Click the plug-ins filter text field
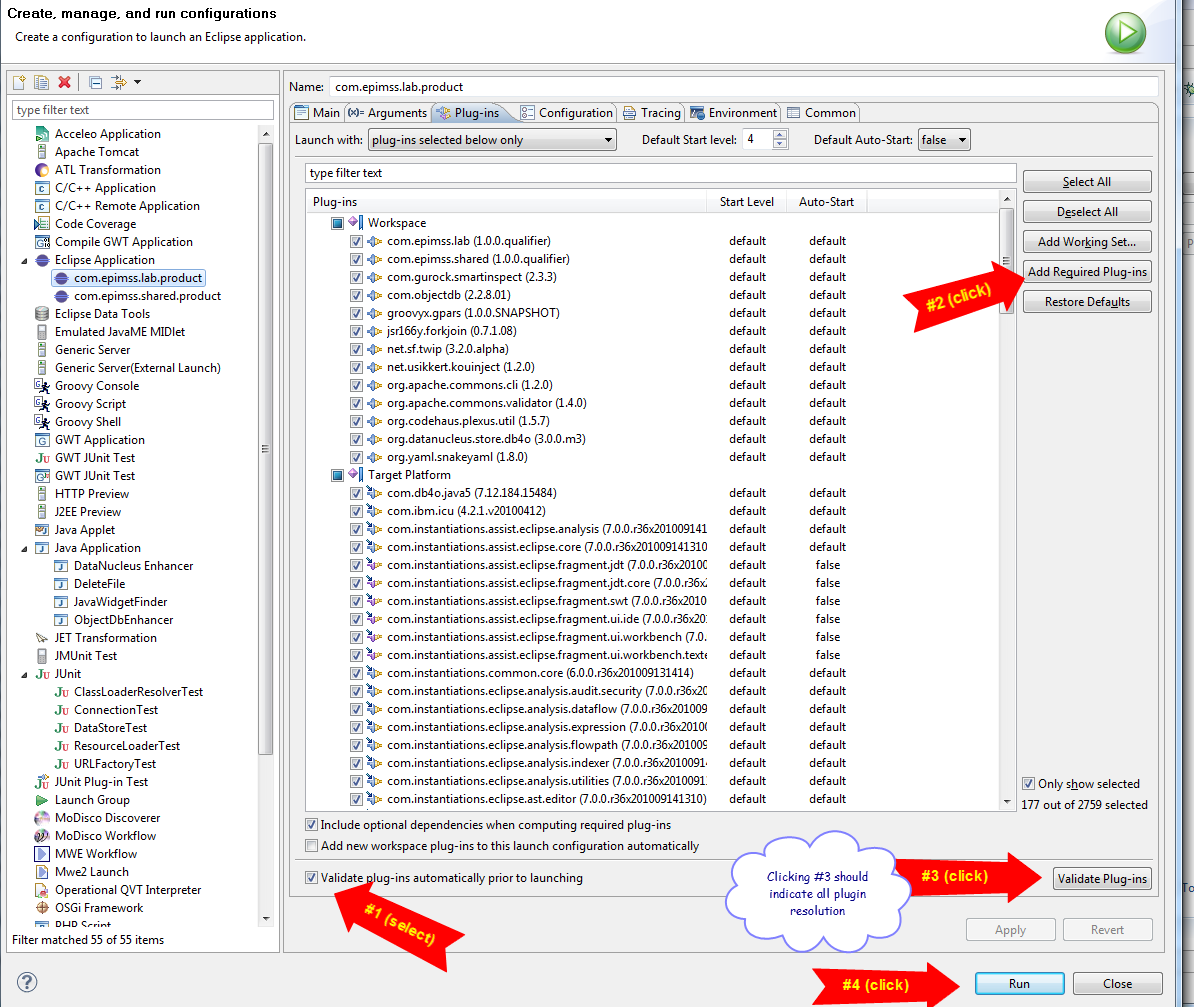The width and height of the screenshot is (1194, 1007). pos(660,173)
